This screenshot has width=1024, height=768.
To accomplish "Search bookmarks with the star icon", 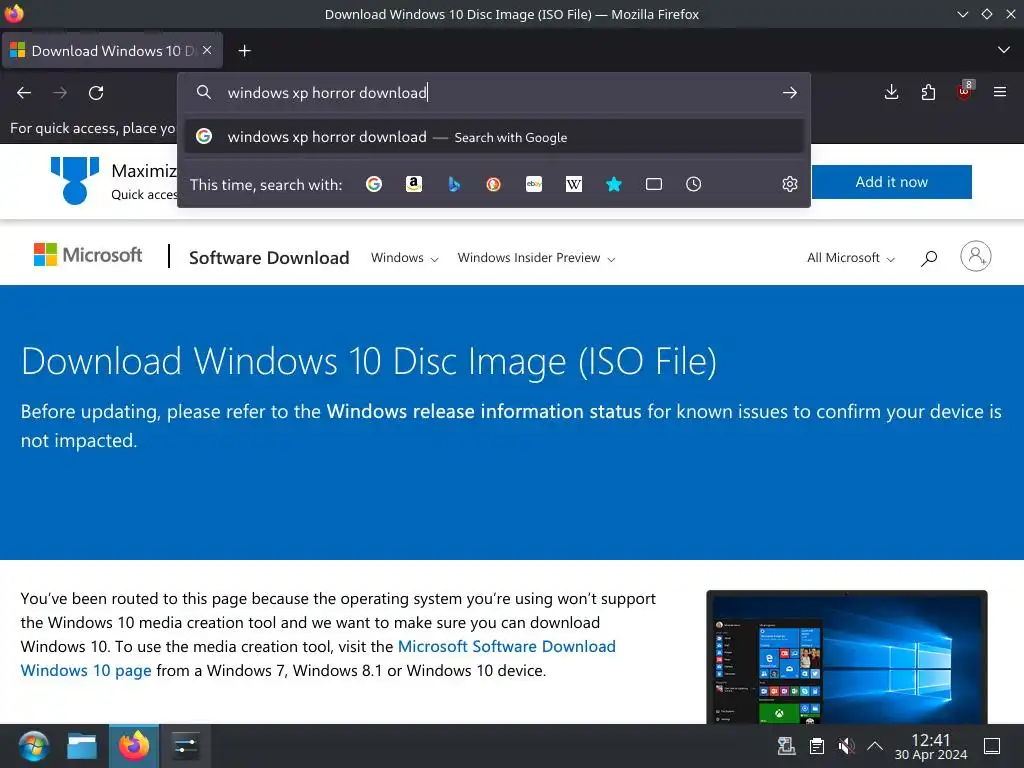I will click(x=614, y=184).
